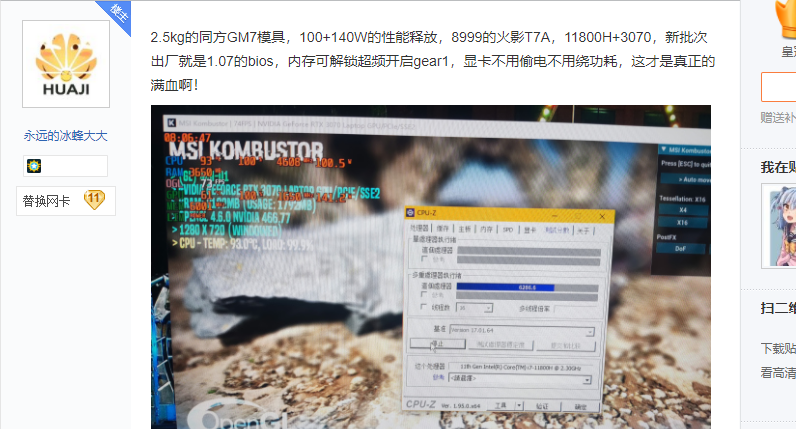
Task: Switch to the 显卡 tab in the photographed CPU-Z
Action: pyautogui.click(x=529, y=230)
